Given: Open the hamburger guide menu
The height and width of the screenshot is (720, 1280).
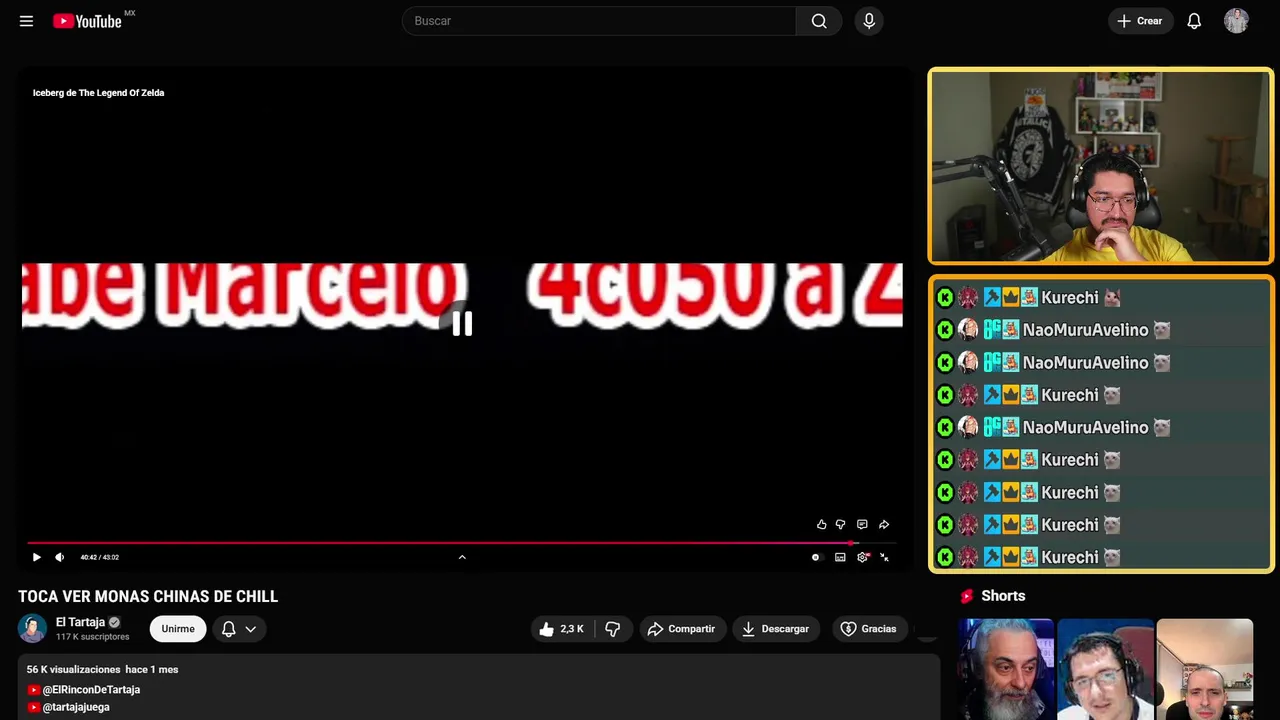Looking at the screenshot, I should pos(26,21).
